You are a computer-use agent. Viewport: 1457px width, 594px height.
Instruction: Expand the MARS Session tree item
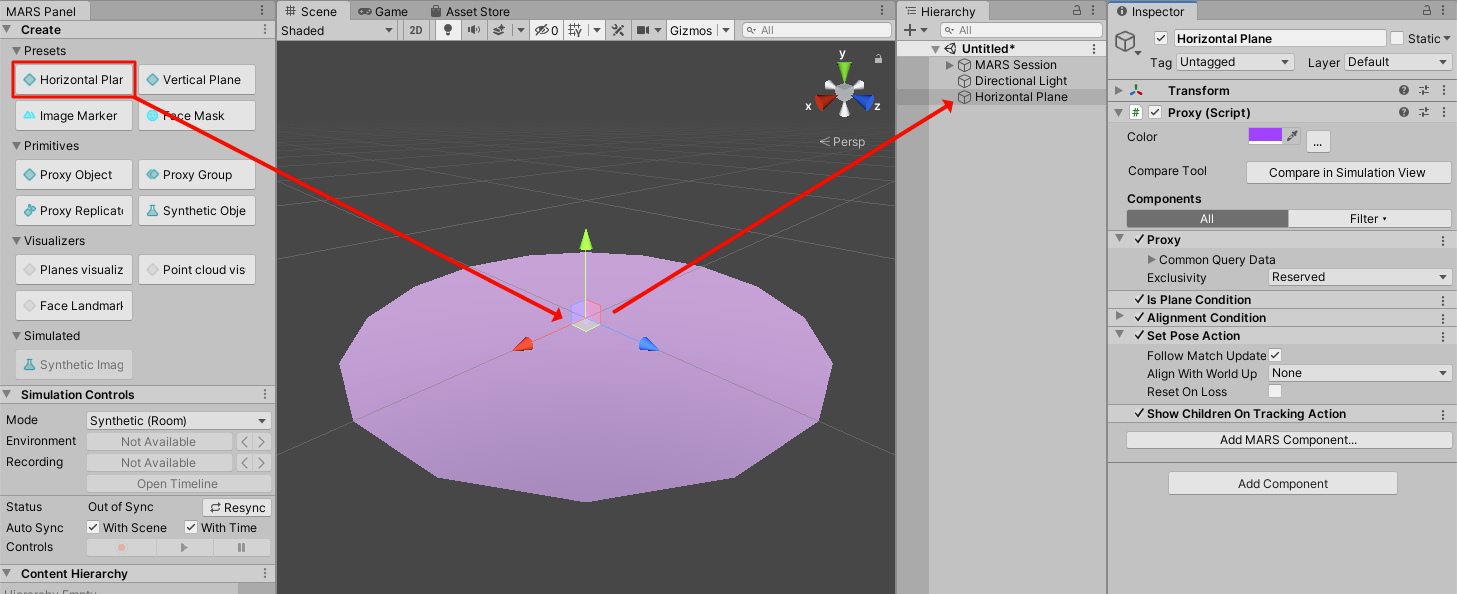coord(950,65)
